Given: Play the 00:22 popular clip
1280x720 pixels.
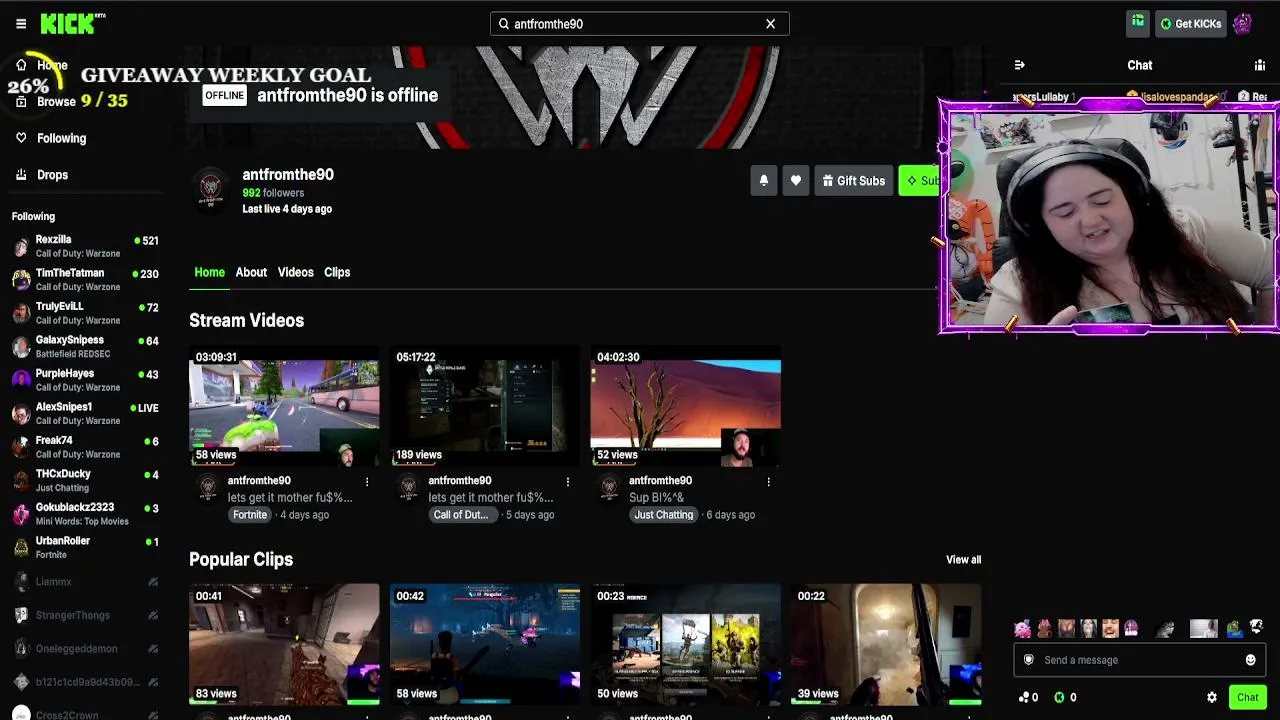Looking at the screenshot, I should tap(886, 645).
